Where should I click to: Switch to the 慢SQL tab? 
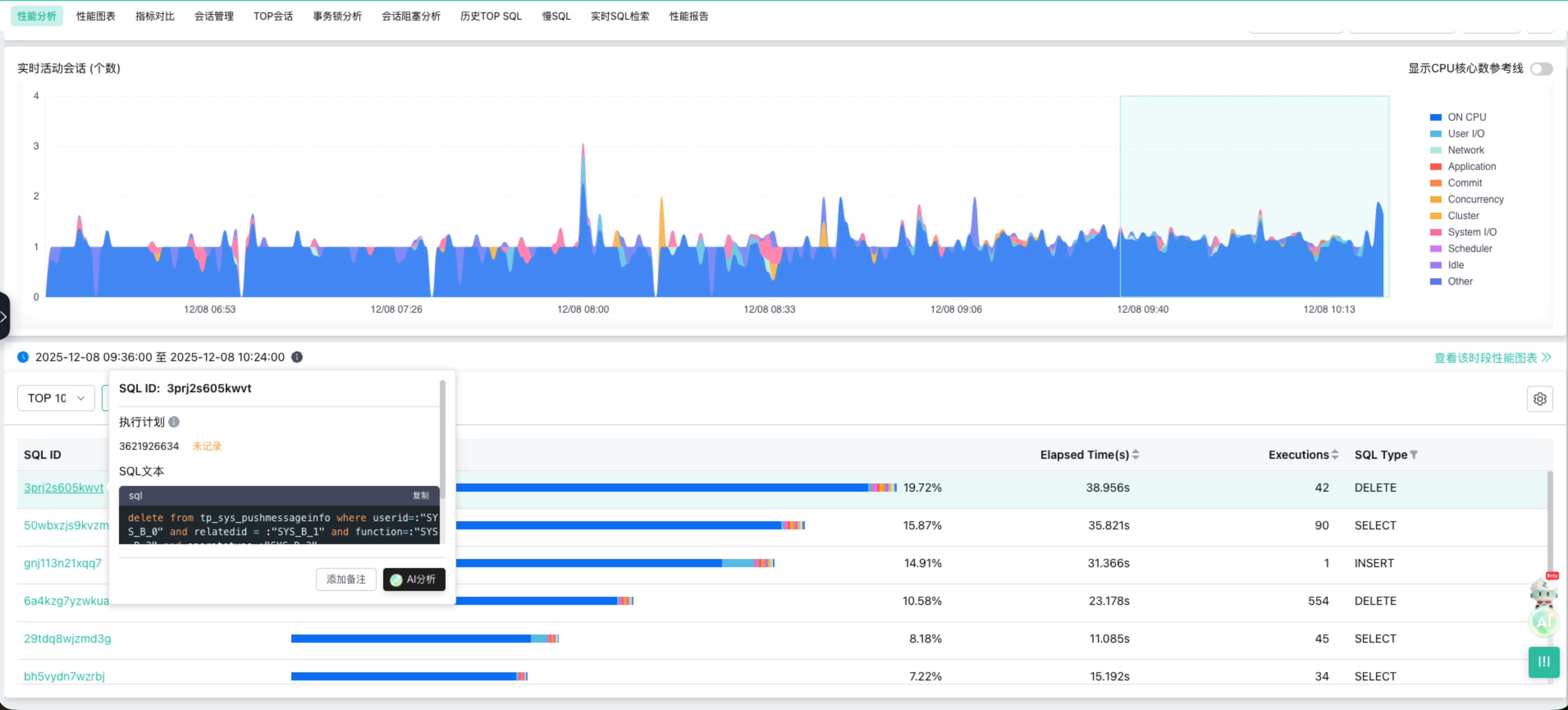coord(556,16)
